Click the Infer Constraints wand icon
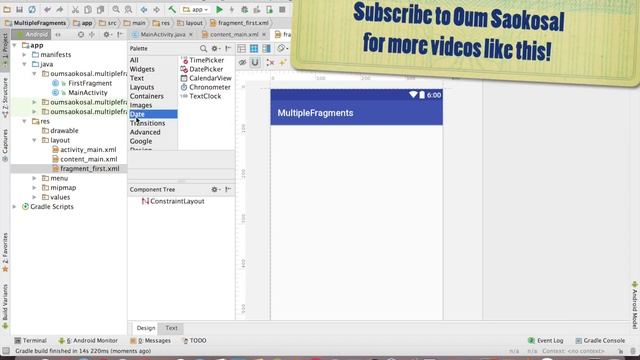 [282, 62]
